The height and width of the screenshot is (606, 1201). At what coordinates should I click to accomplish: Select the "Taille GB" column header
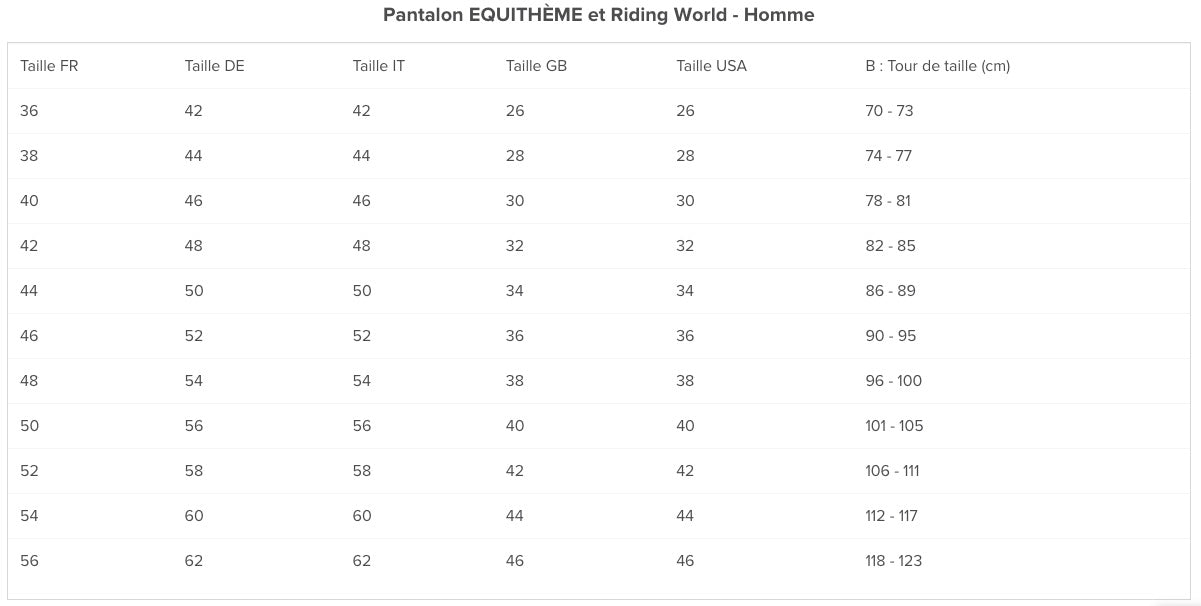[536, 66]
